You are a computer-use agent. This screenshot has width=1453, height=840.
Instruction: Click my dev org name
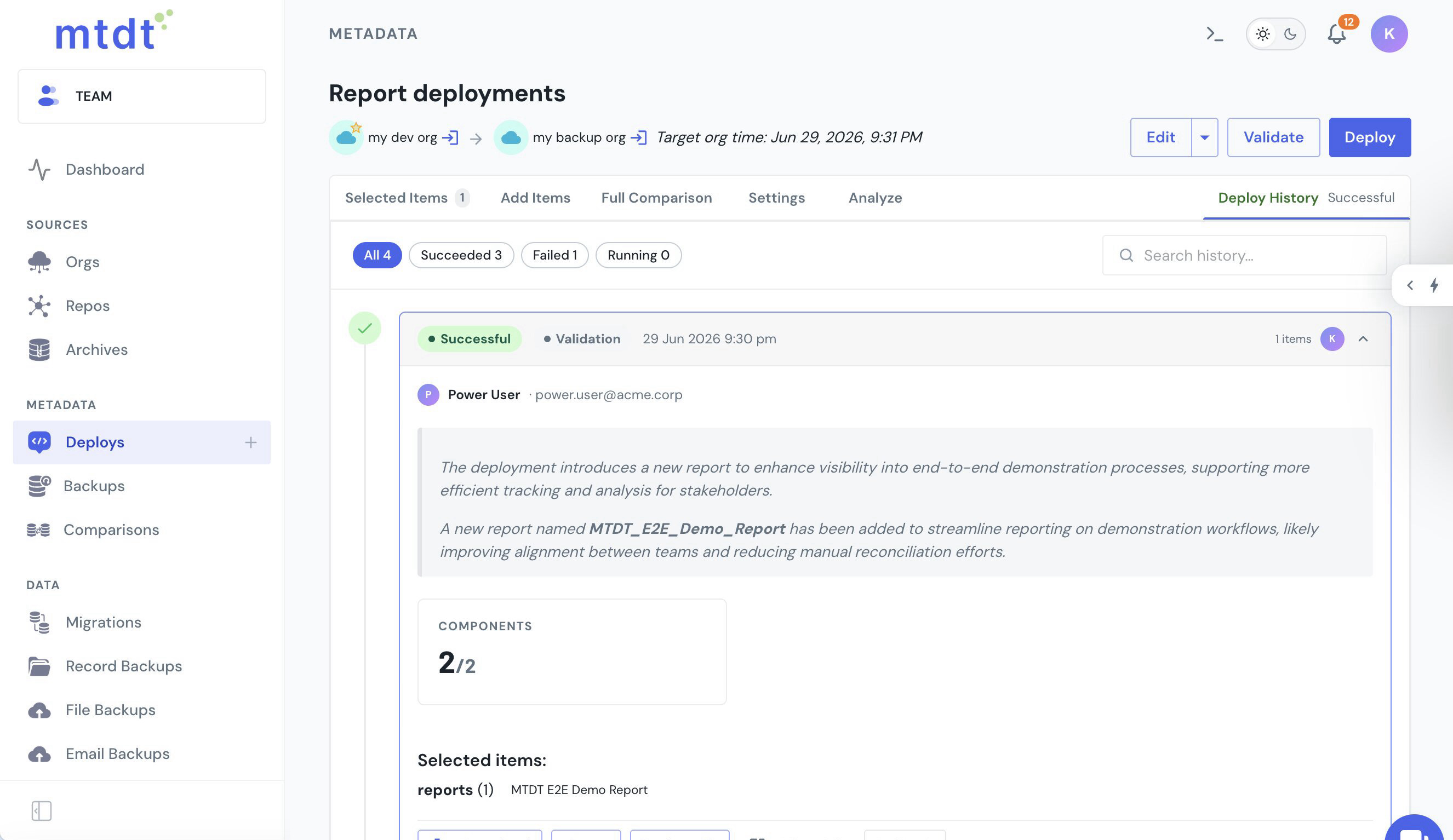[x=403, y=137]
